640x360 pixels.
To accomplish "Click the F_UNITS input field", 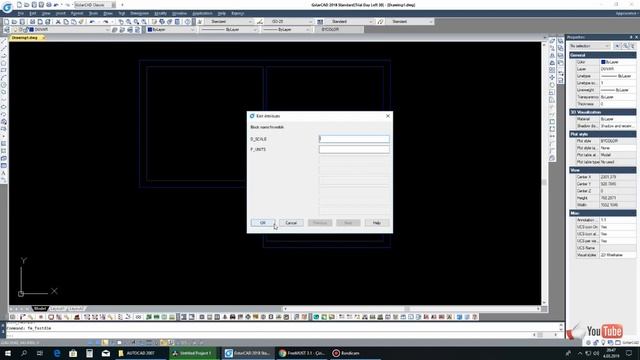I will 354,149.
